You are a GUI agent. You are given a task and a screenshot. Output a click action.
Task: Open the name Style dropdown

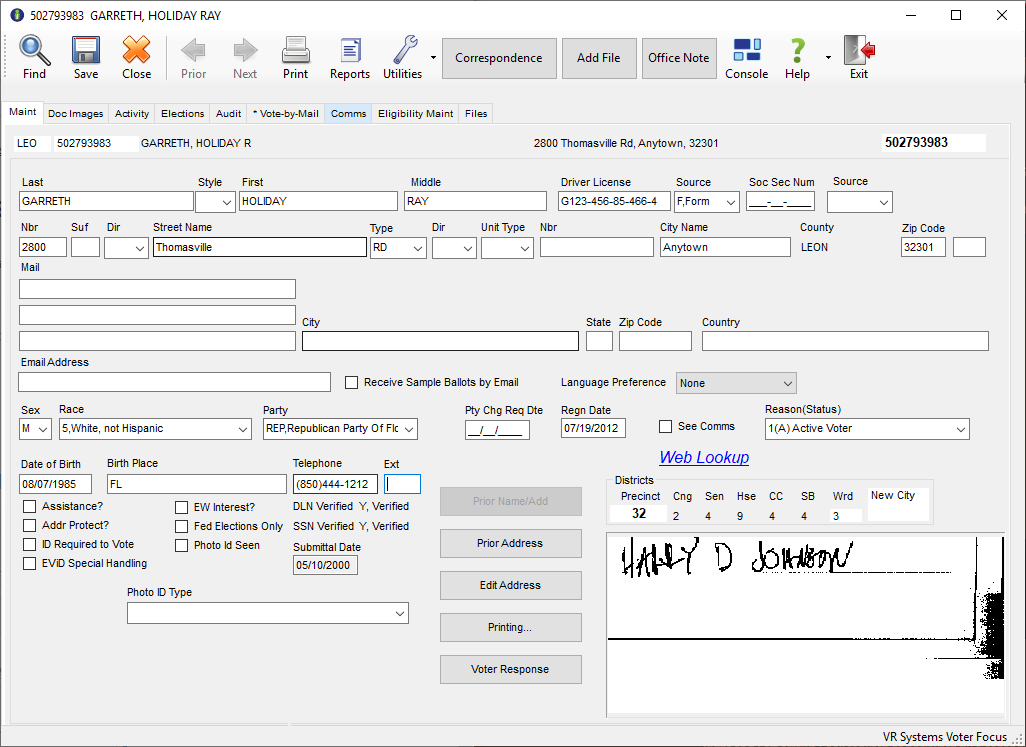coord(215,202)
